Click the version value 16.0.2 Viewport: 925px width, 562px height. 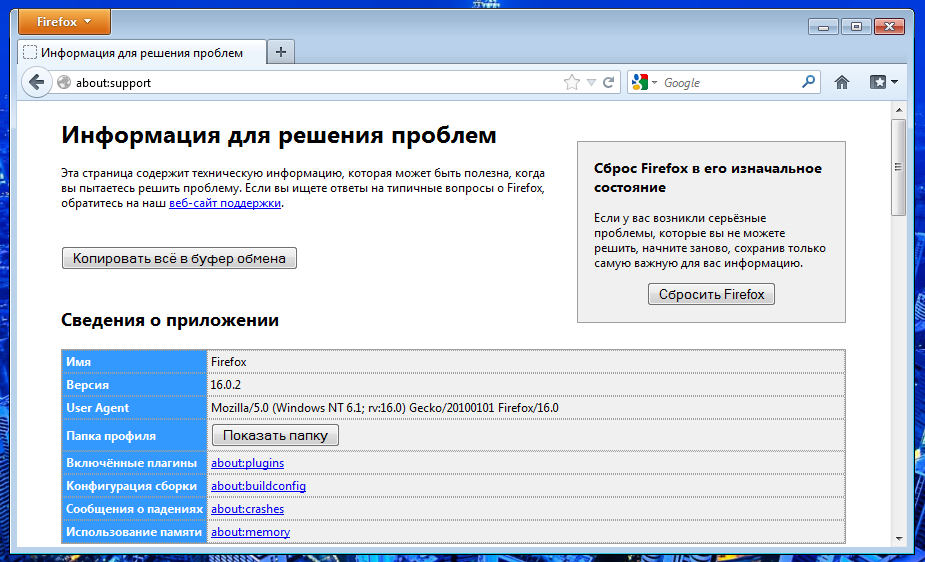click(x=226, y=384)
